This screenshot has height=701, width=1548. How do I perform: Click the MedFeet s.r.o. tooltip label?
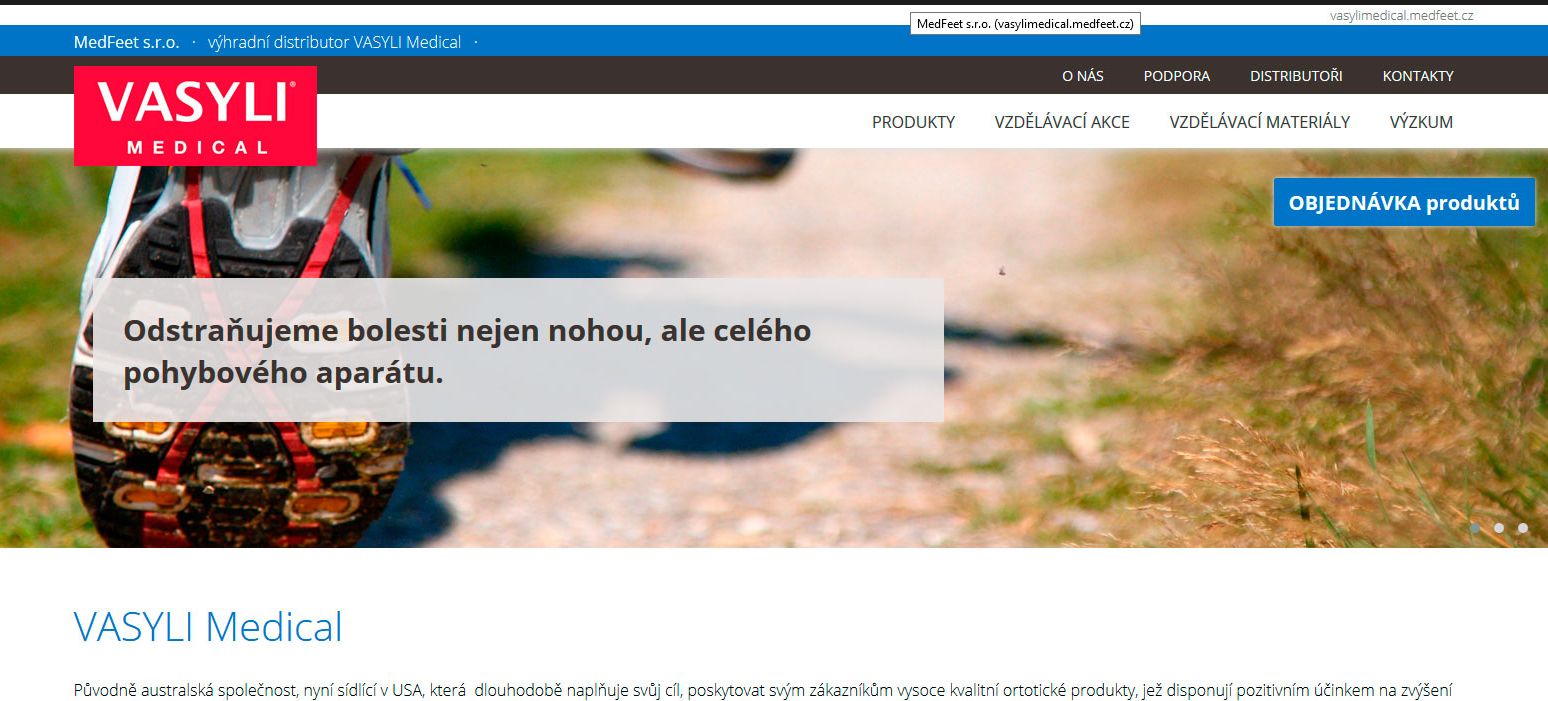point(1024,24)
